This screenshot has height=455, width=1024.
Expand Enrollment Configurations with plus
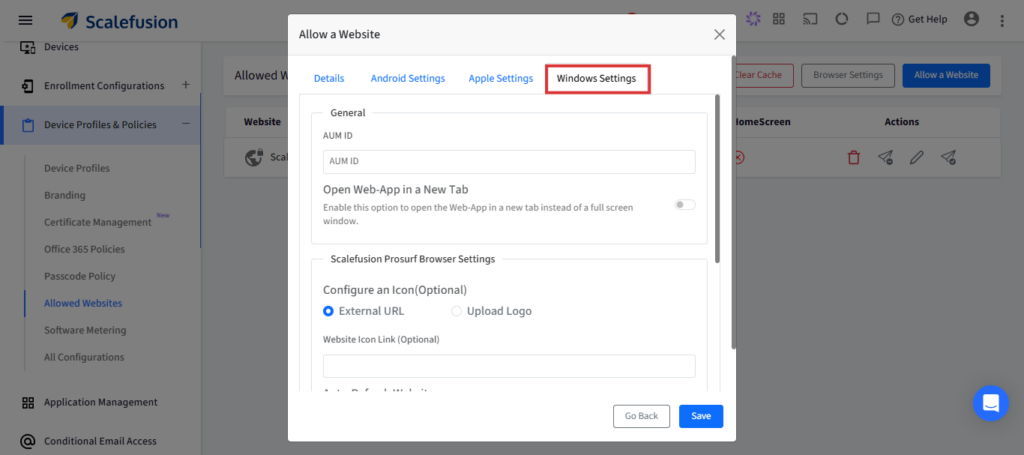(185, 85)
